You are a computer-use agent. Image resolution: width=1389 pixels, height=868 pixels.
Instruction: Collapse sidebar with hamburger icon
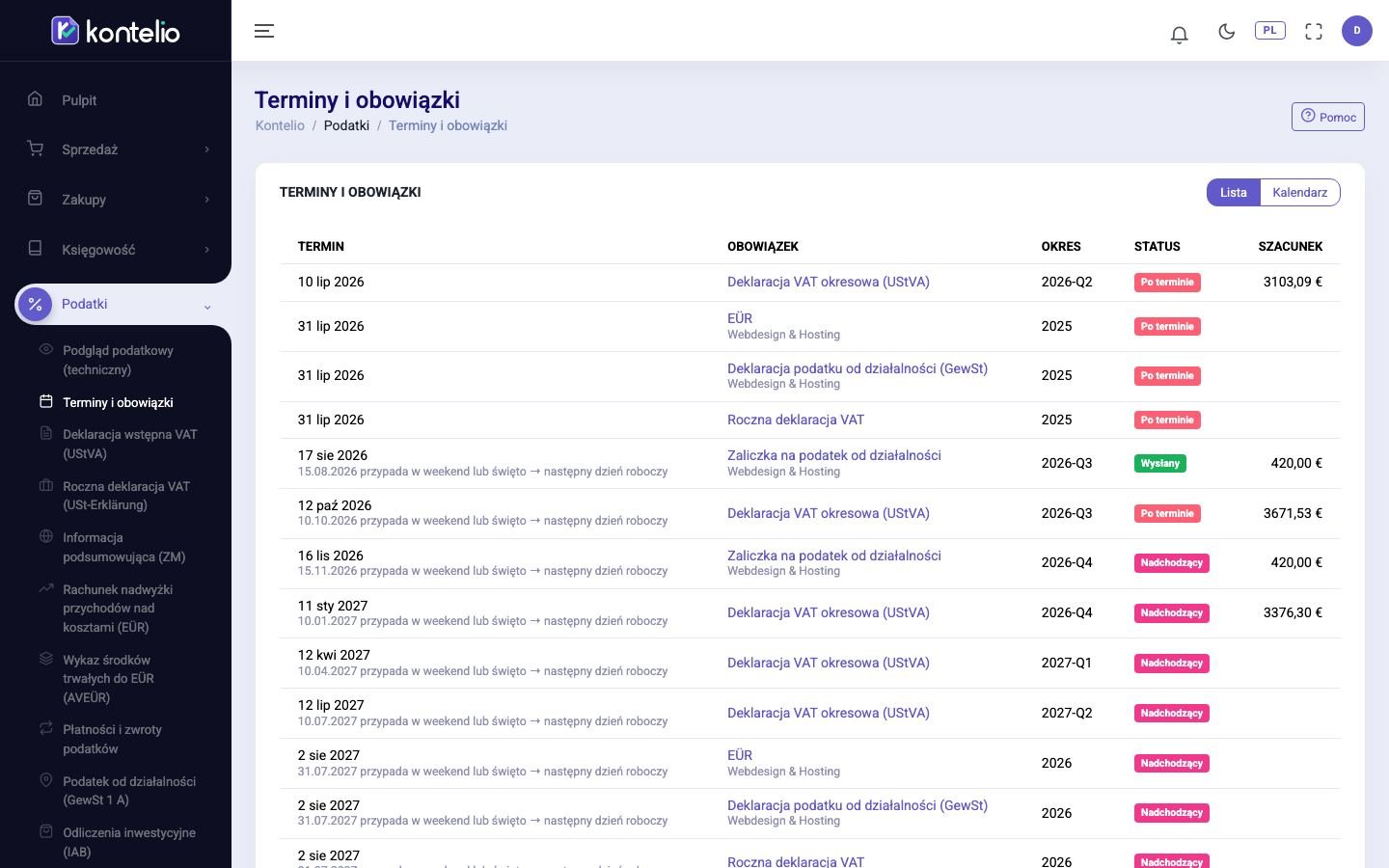coord(264,31)
